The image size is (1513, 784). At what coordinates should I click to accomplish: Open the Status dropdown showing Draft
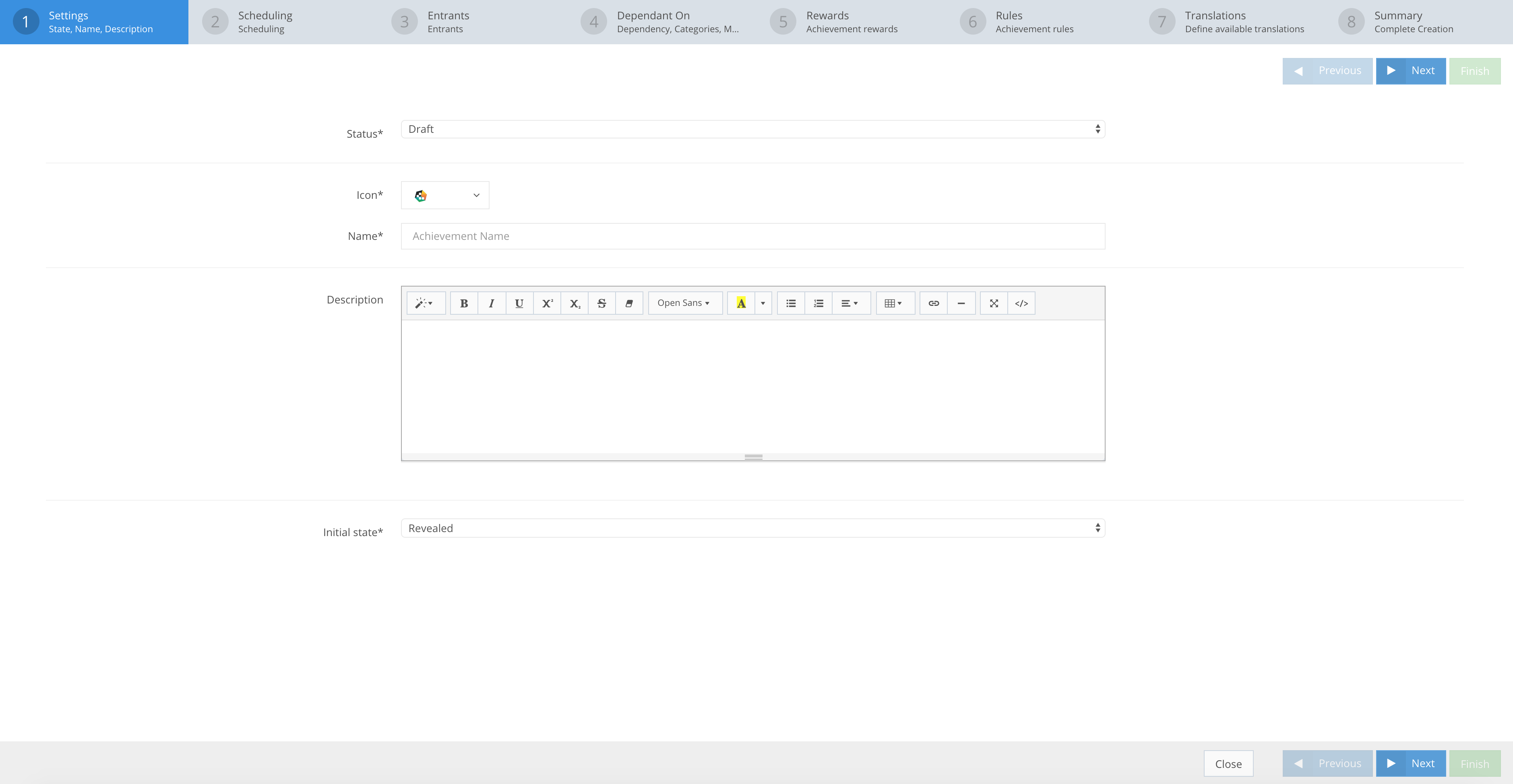click(x=752, y=129)
